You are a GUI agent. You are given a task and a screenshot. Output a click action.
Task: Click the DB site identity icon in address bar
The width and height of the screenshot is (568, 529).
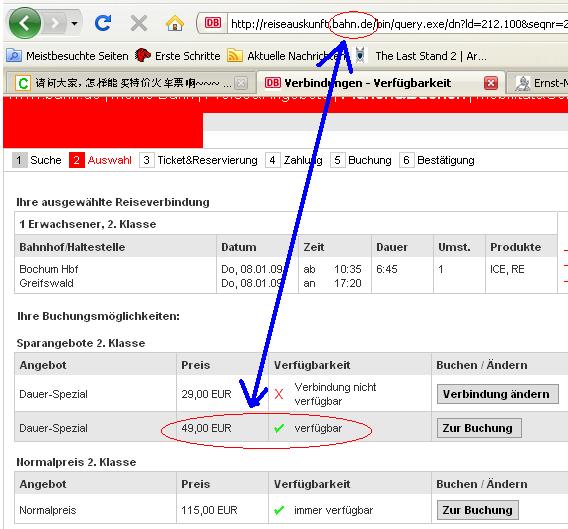coord(213,23)
